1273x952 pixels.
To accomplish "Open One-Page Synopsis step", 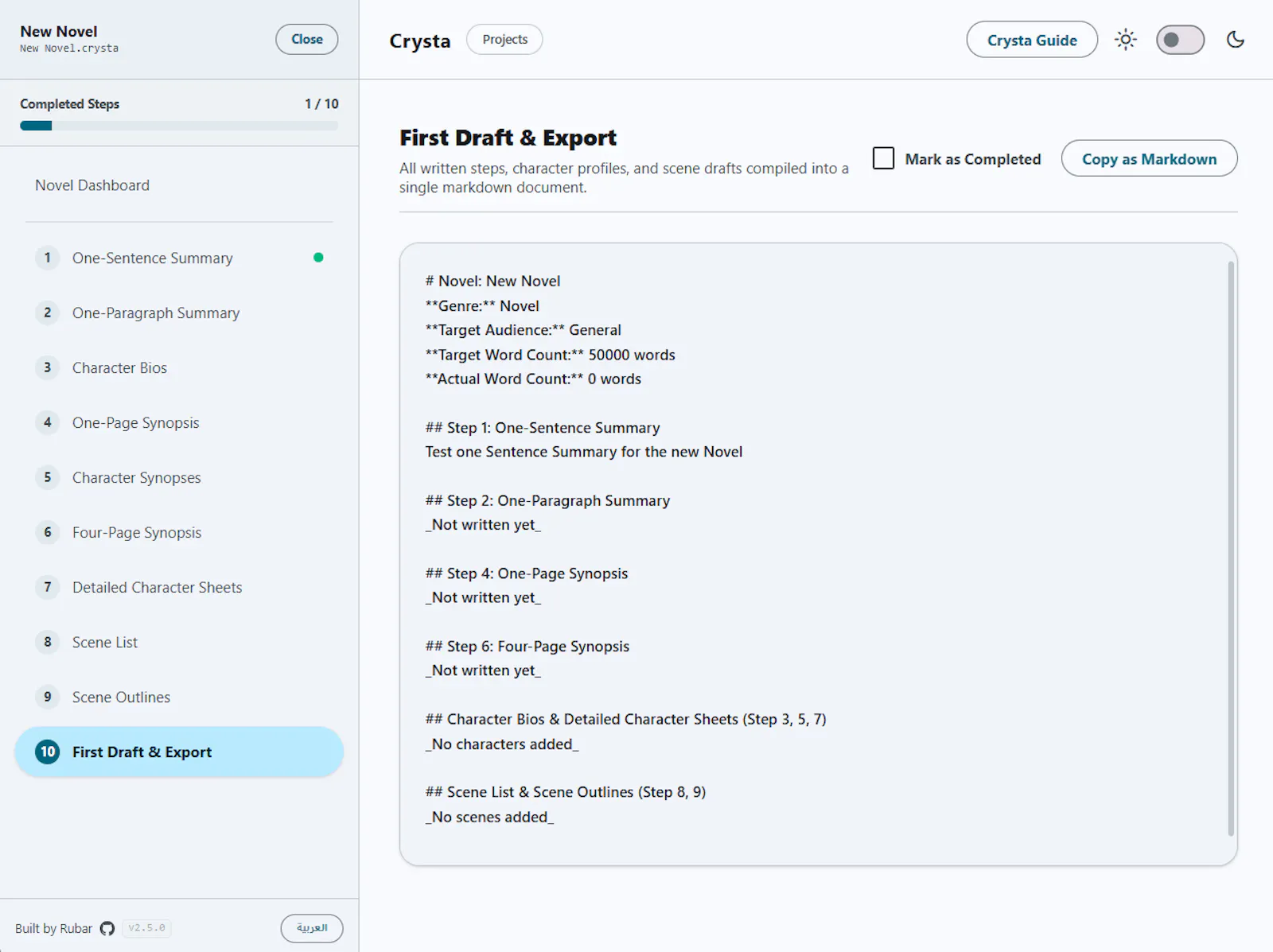I will [179, 422].
